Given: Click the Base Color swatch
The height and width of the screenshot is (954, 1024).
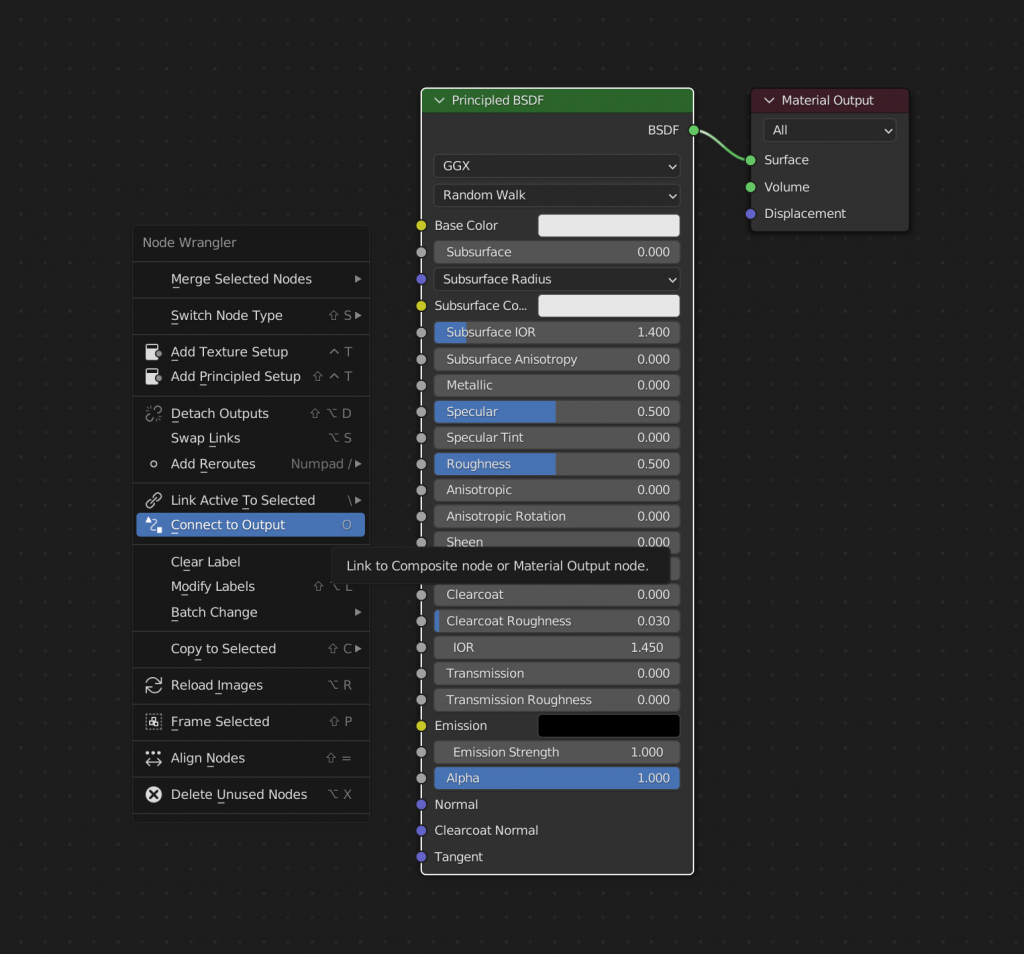Looking at the screenshot, I should 608,225.
